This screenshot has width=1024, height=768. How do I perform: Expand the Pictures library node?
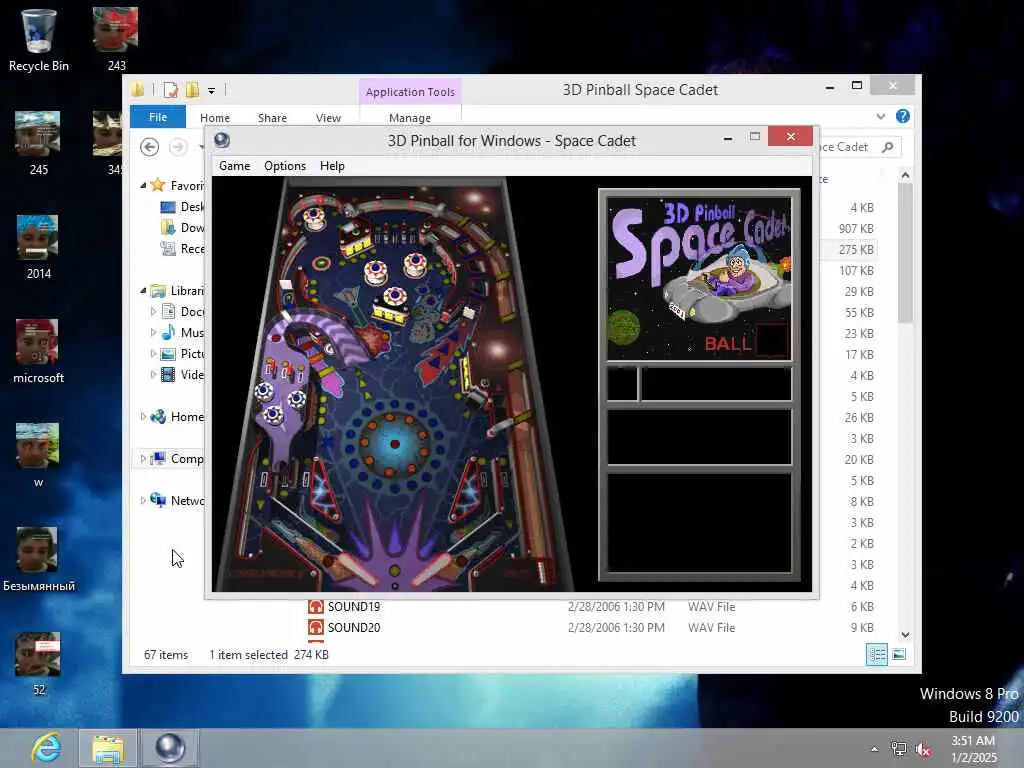point(153,353)
